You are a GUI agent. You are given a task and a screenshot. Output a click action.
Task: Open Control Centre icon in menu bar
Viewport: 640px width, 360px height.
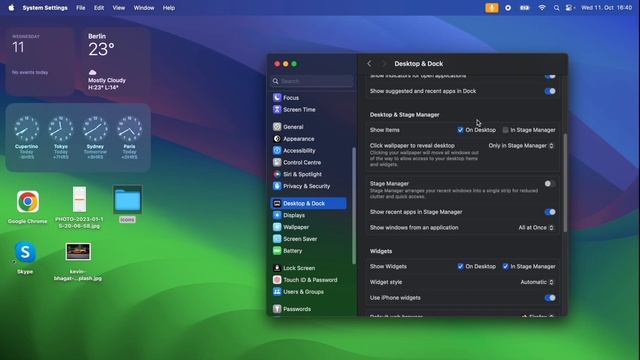[x=570, y=8]
